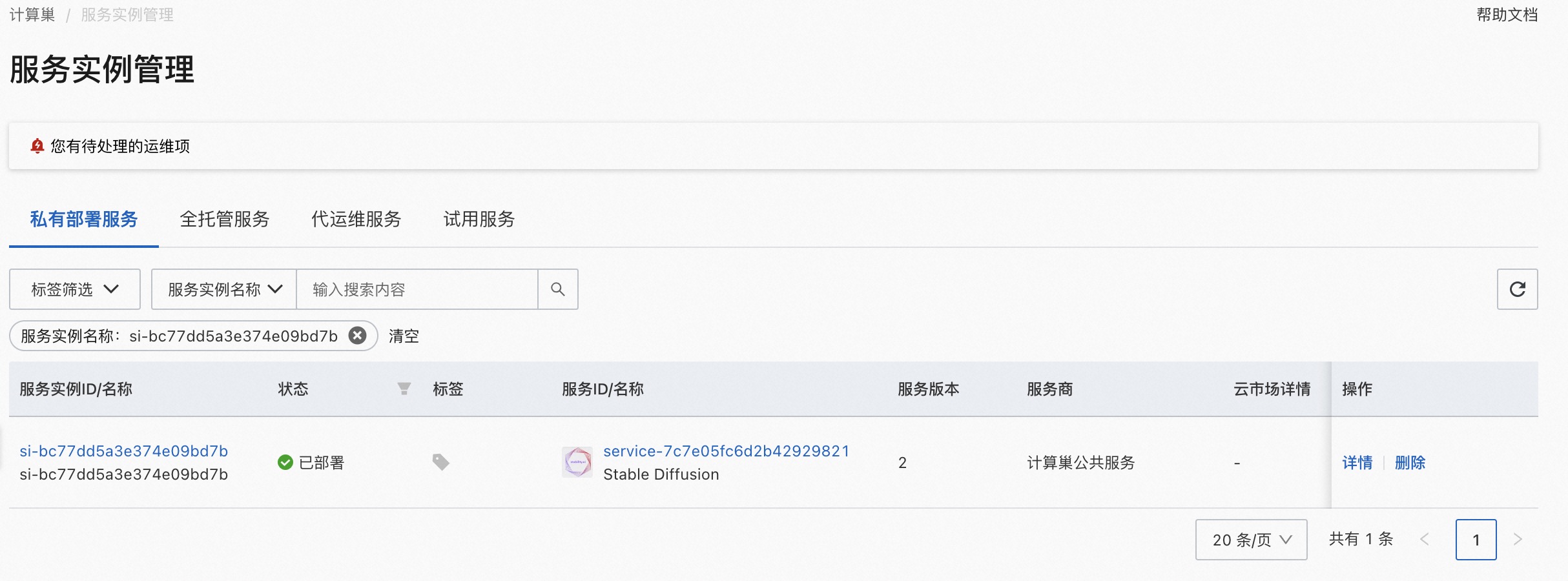The height and width of the screenshot is (581, 1568).
Task: Click 删除 to delete the instance
Action: (x=1410, y=463)
